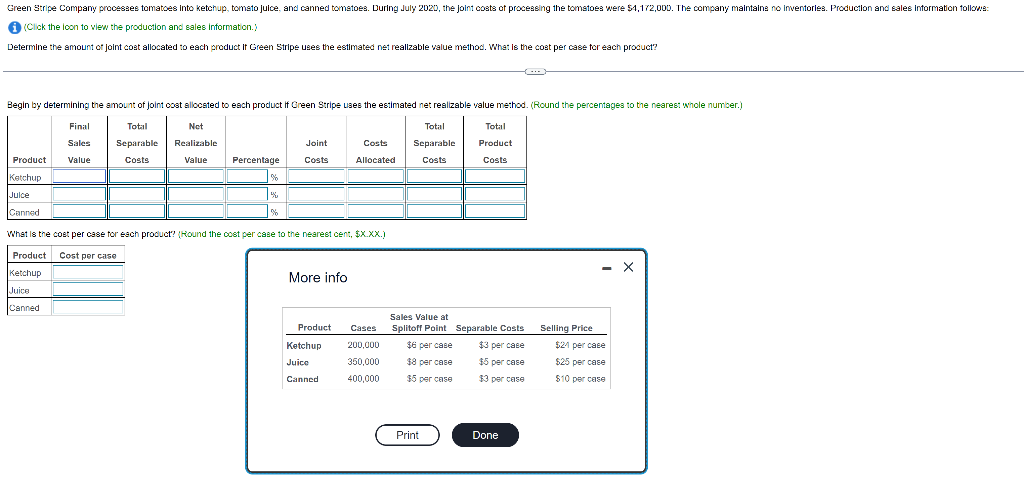The width and height of the screenshot is (1024, 504).
Task: Click Canned row label in dialog table
Action: tap(302, 379)
